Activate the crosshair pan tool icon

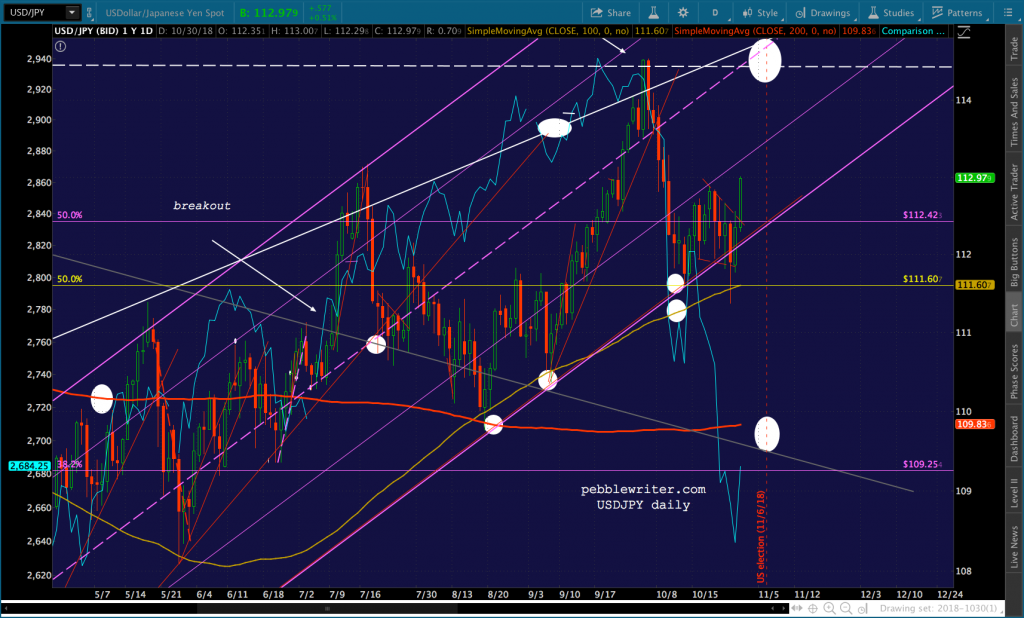[813, 608]
